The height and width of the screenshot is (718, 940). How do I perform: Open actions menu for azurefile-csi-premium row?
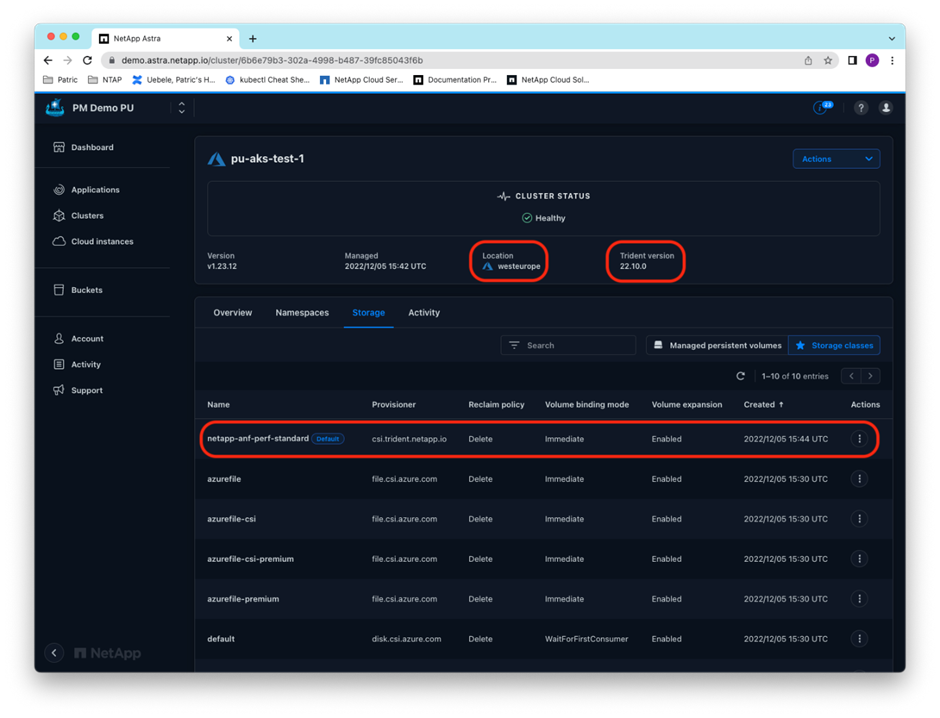click(859, 559)
